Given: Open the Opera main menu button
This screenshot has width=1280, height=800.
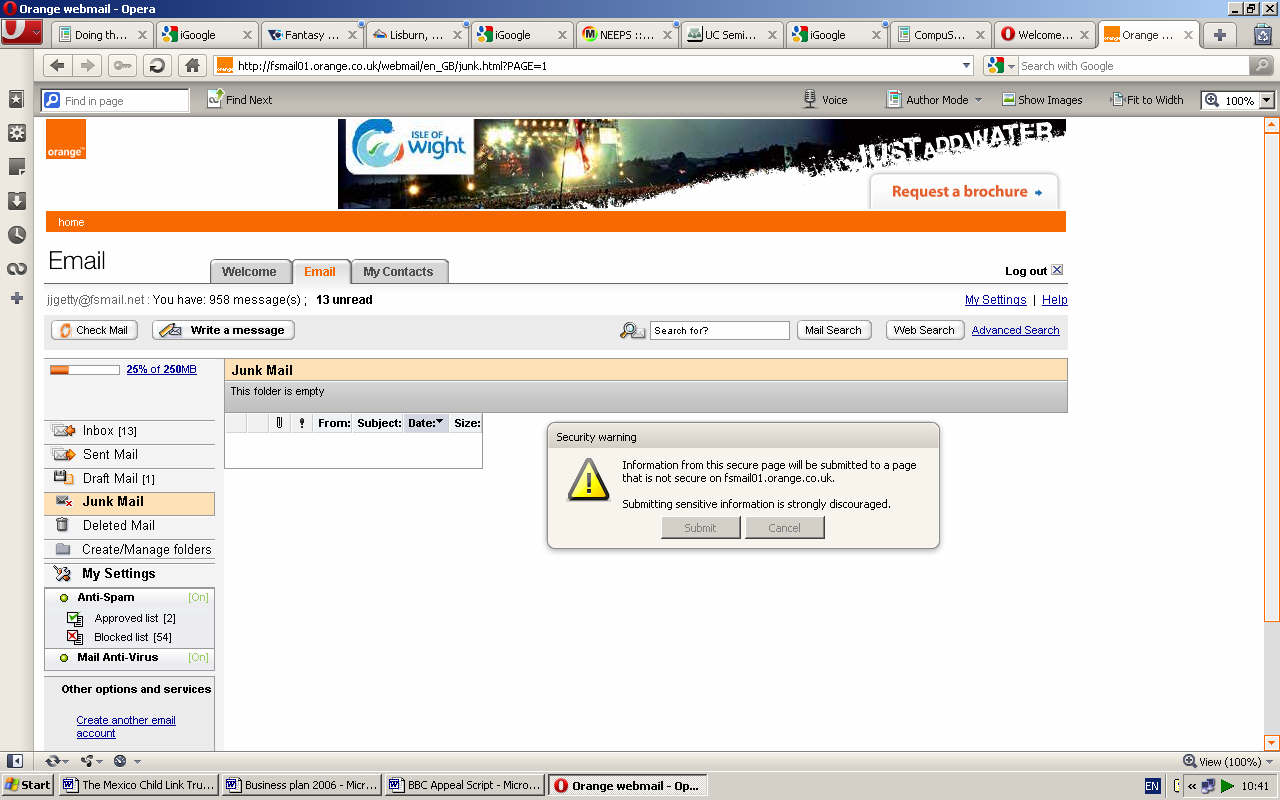Looking at the screenshot, I should (x=22, y=32).
